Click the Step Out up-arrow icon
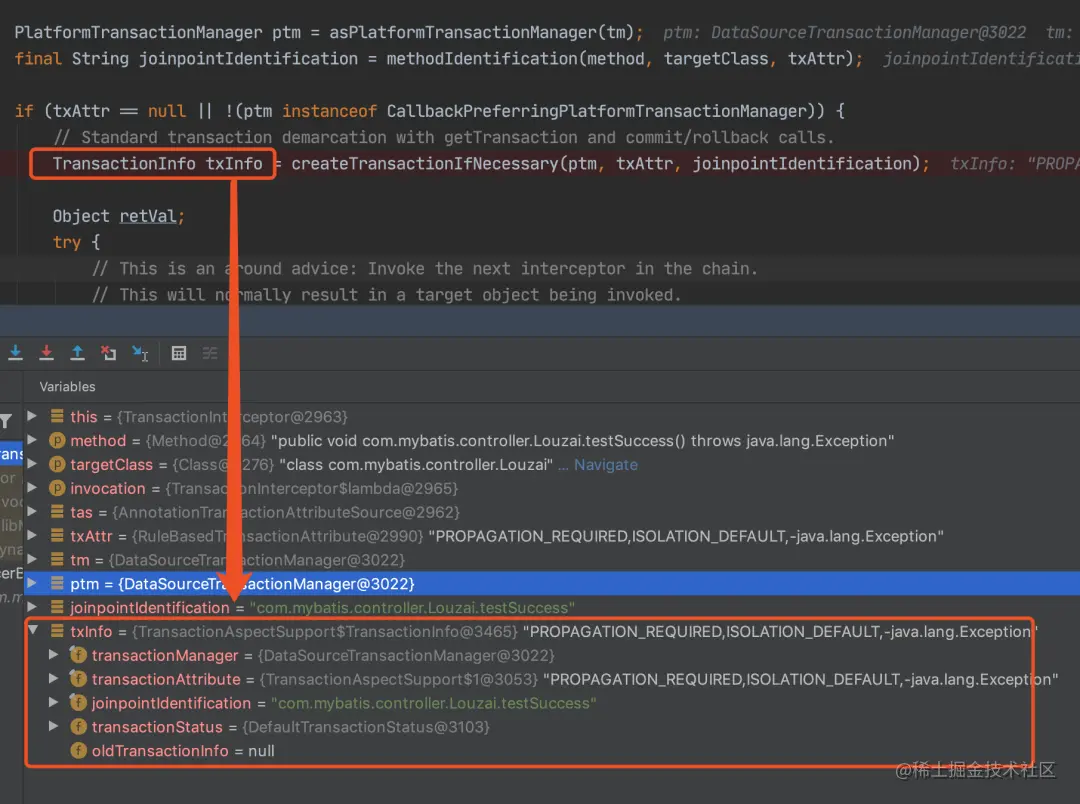Image resolution: width=1080 pixels, height=804 pixels. tap(77, 353)
